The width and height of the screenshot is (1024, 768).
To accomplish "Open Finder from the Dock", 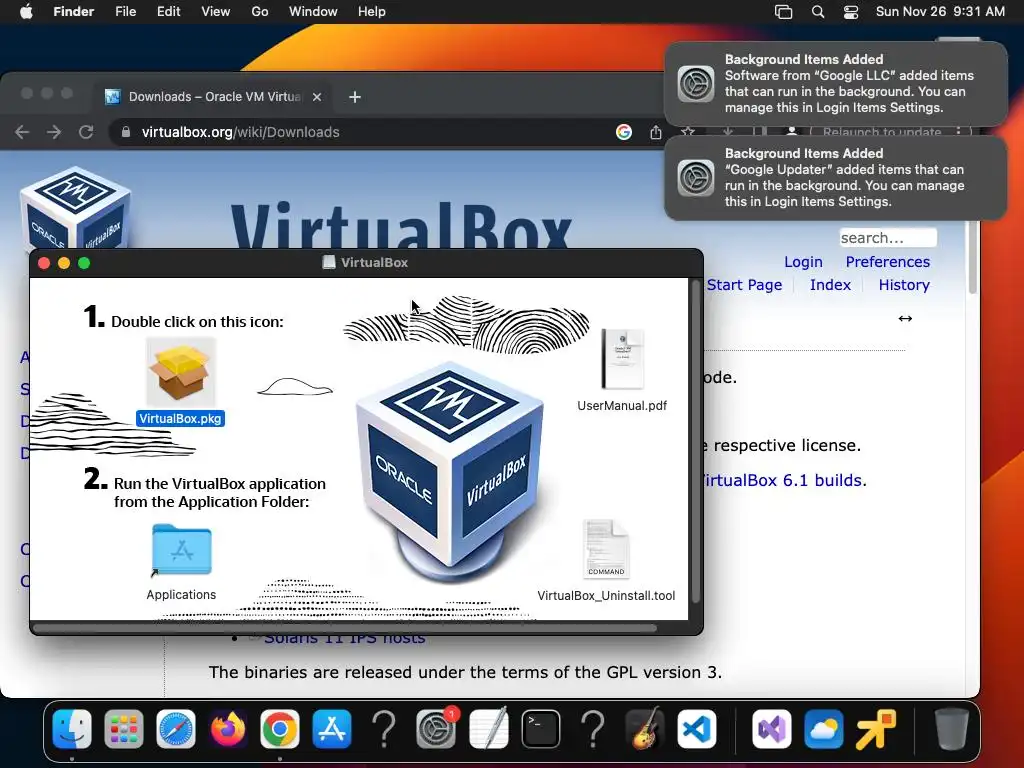I will (x=72, y=729).
